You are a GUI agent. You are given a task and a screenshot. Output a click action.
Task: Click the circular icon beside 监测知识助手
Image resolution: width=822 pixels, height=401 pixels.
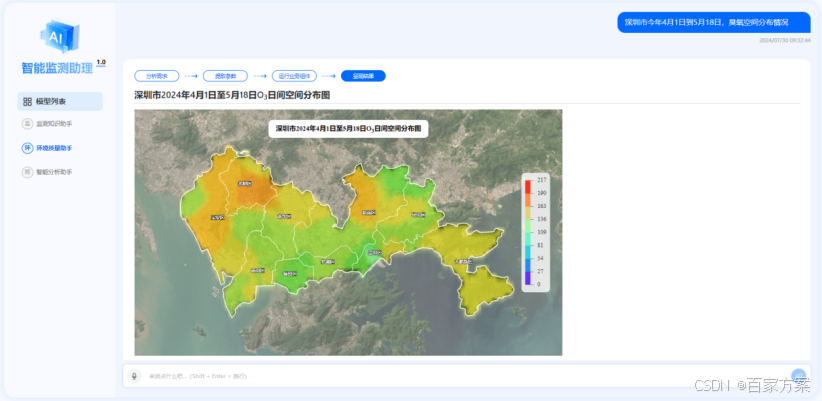tap(27, 124)
